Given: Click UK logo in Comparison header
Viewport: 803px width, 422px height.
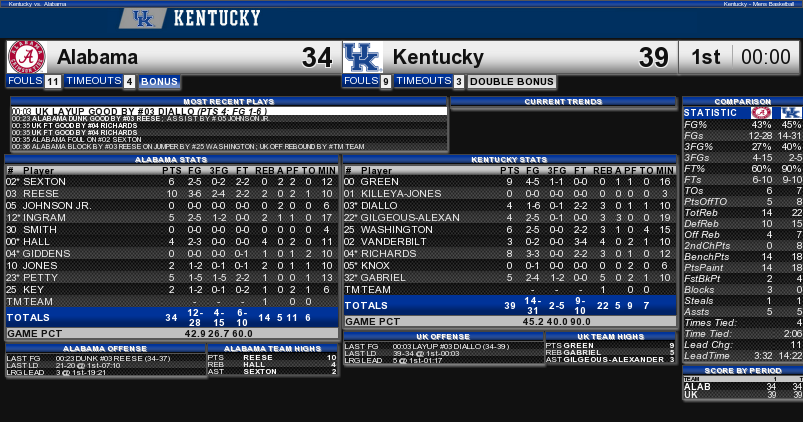Looking at the screenshot, I should click(791, 113).
